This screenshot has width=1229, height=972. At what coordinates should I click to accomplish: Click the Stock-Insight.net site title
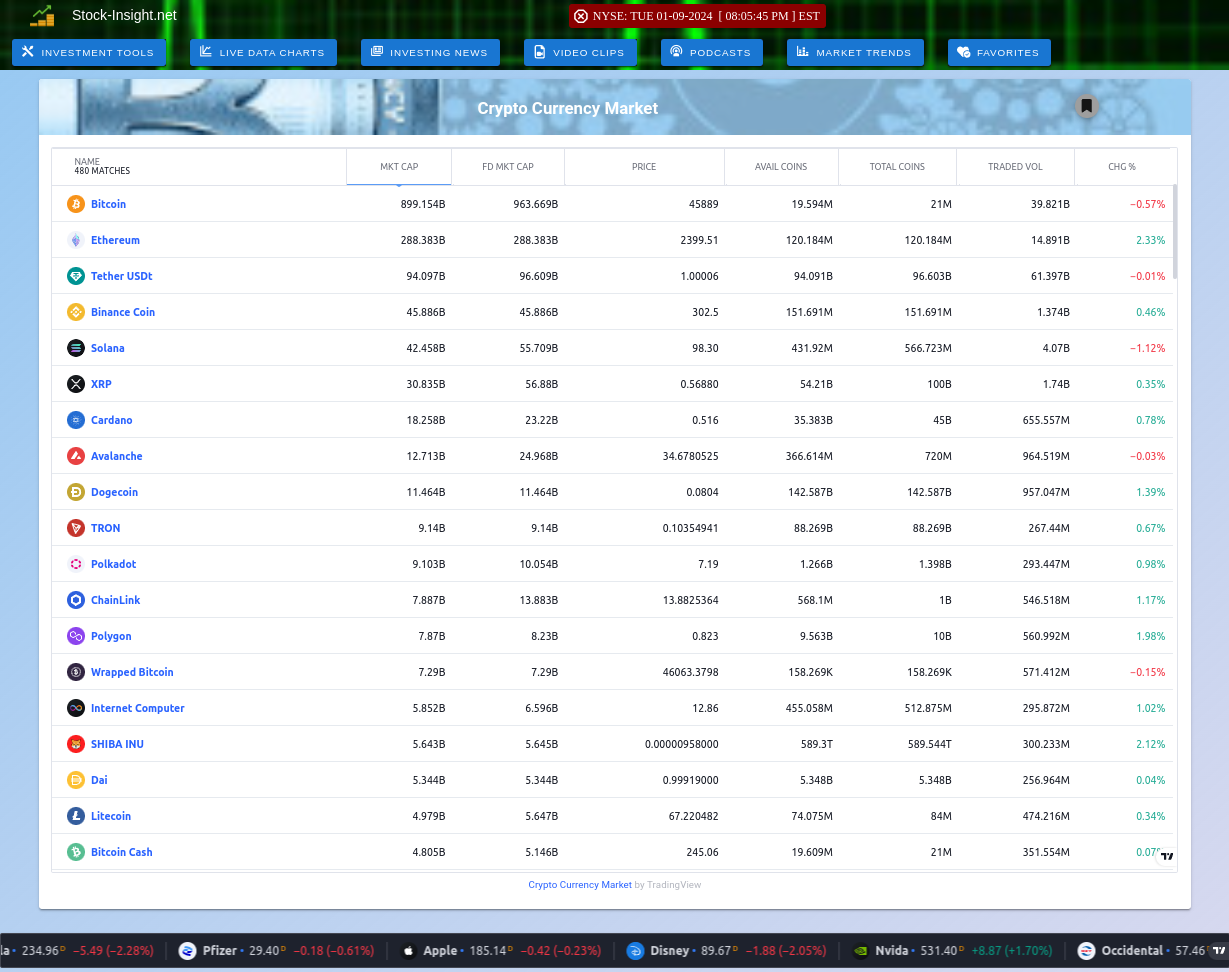(124, 15)
